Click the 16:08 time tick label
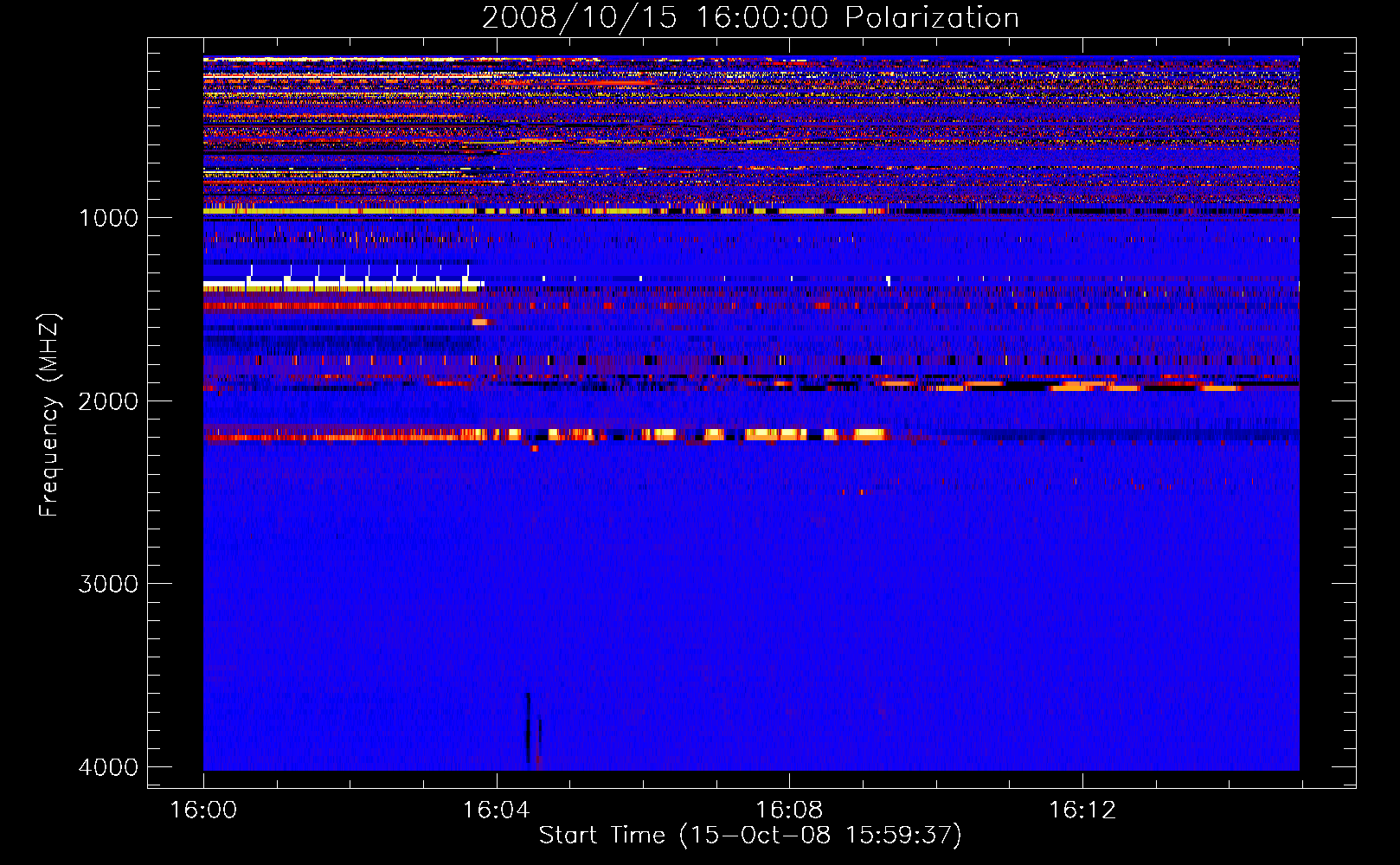The image size is (1400, 865). (x=789, y=810)
